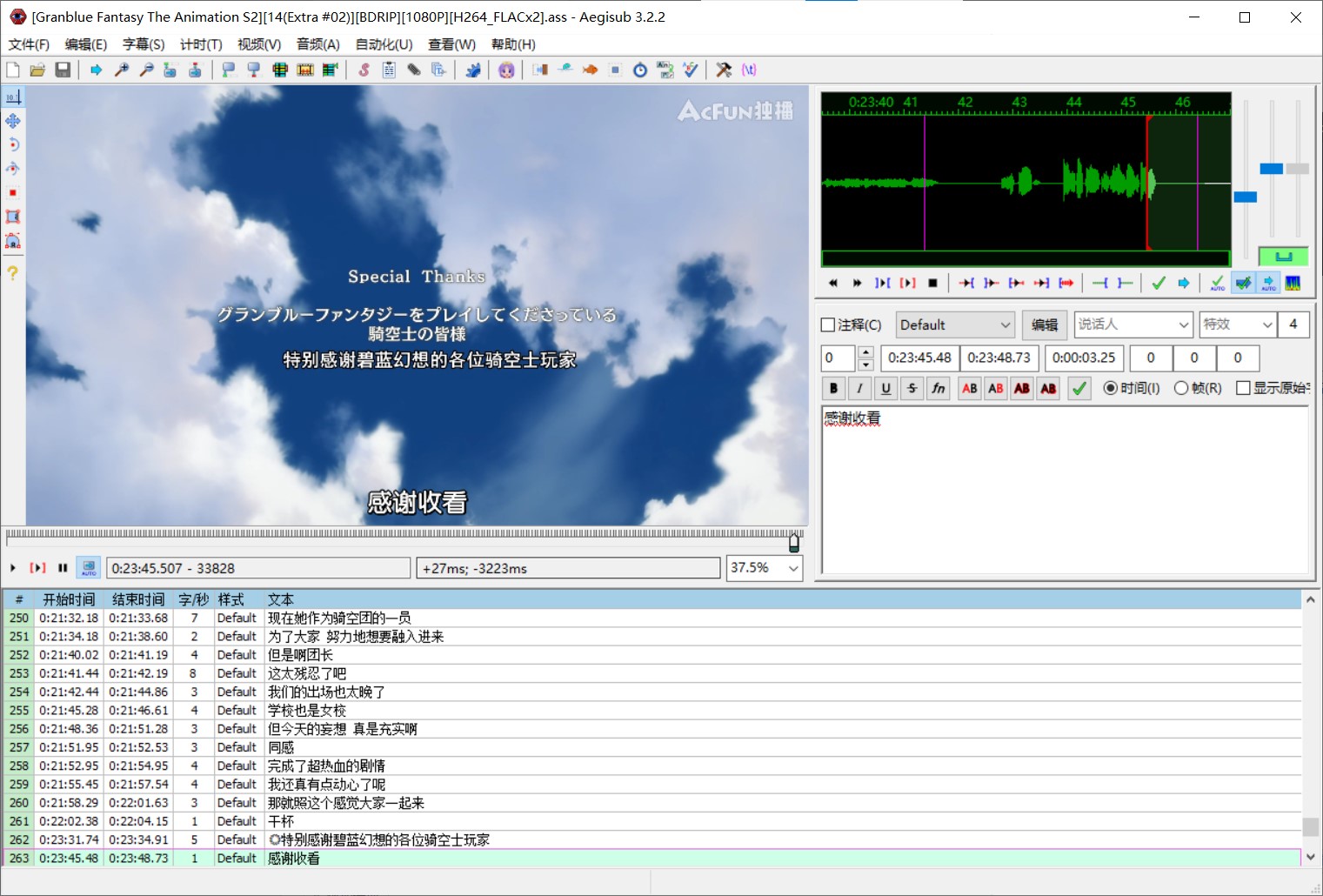Viewport: 1323px width, 896px height.
Task: Select subtitle row 261 干杯
Action: (x=652, y=821)
